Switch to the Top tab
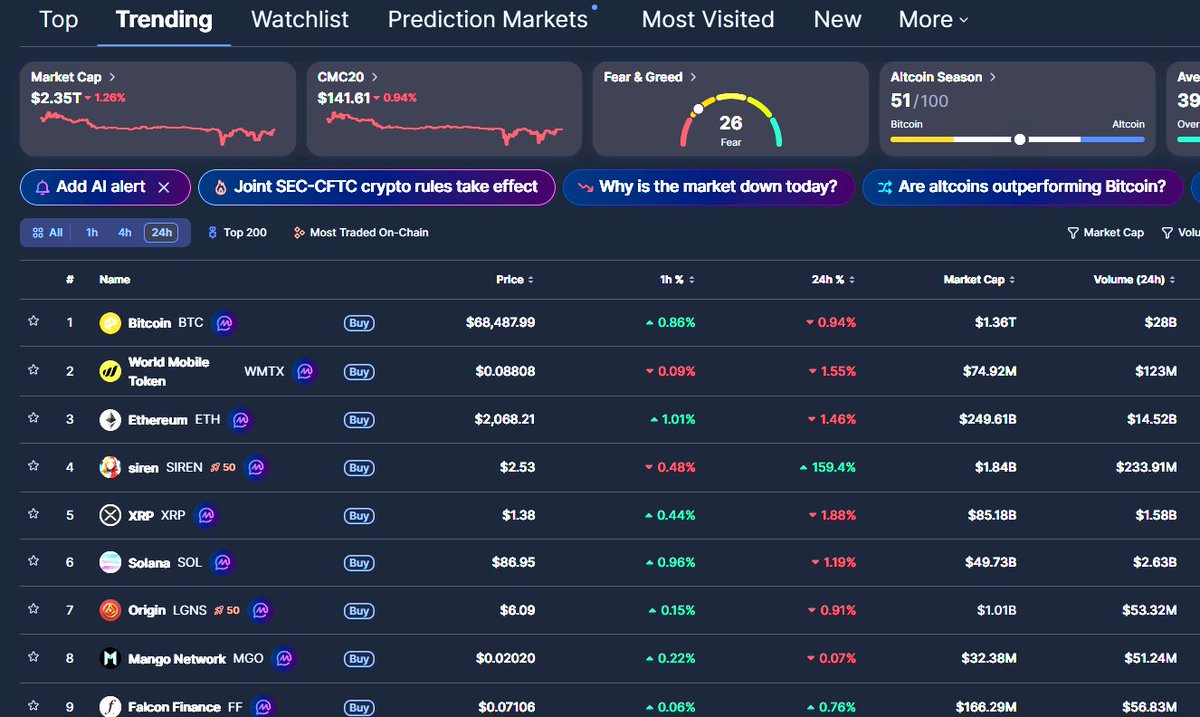This screenshot has width=1200, height=717. (58, 19)
